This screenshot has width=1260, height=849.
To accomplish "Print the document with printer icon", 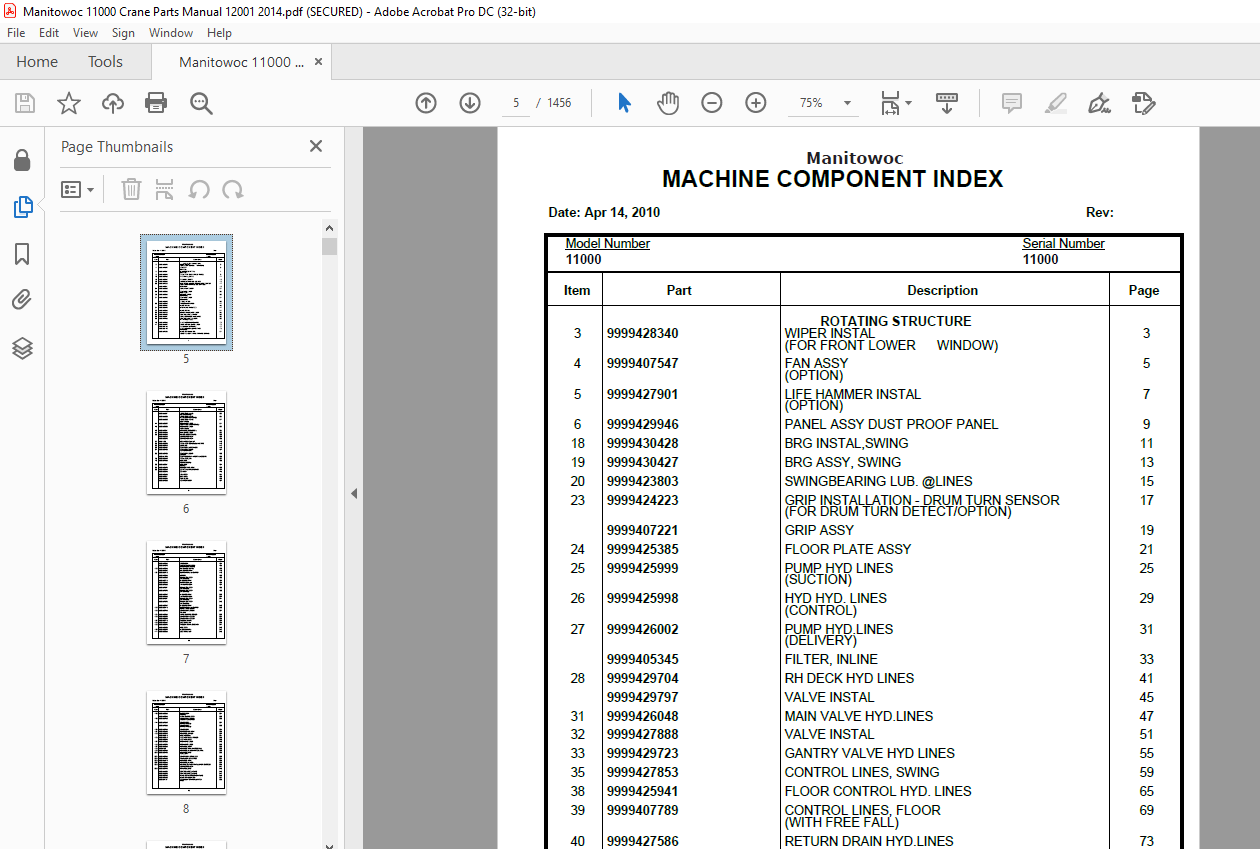I will 156,103.
